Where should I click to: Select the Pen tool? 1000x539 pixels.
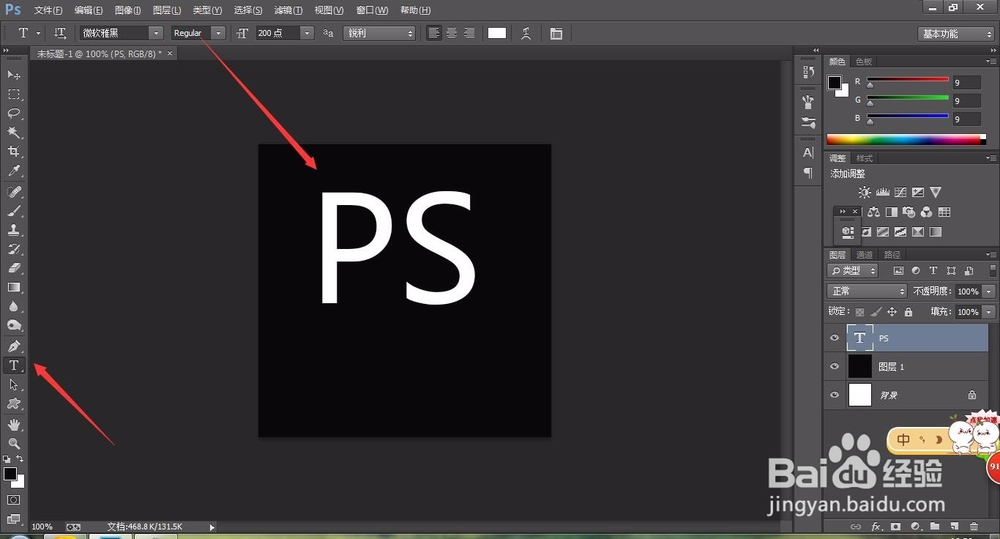click(13, 346)
